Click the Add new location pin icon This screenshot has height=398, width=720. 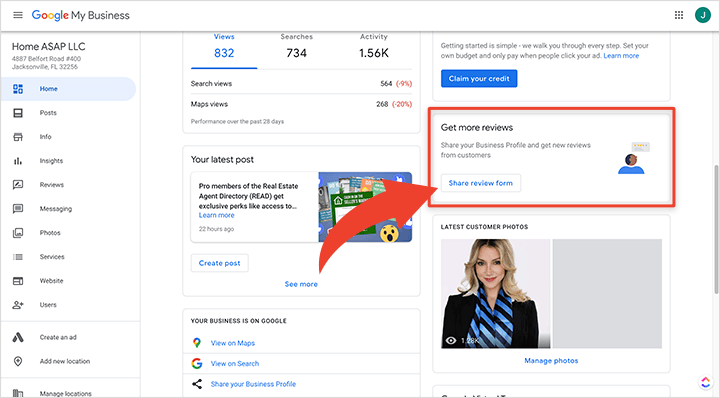point(18,361)
